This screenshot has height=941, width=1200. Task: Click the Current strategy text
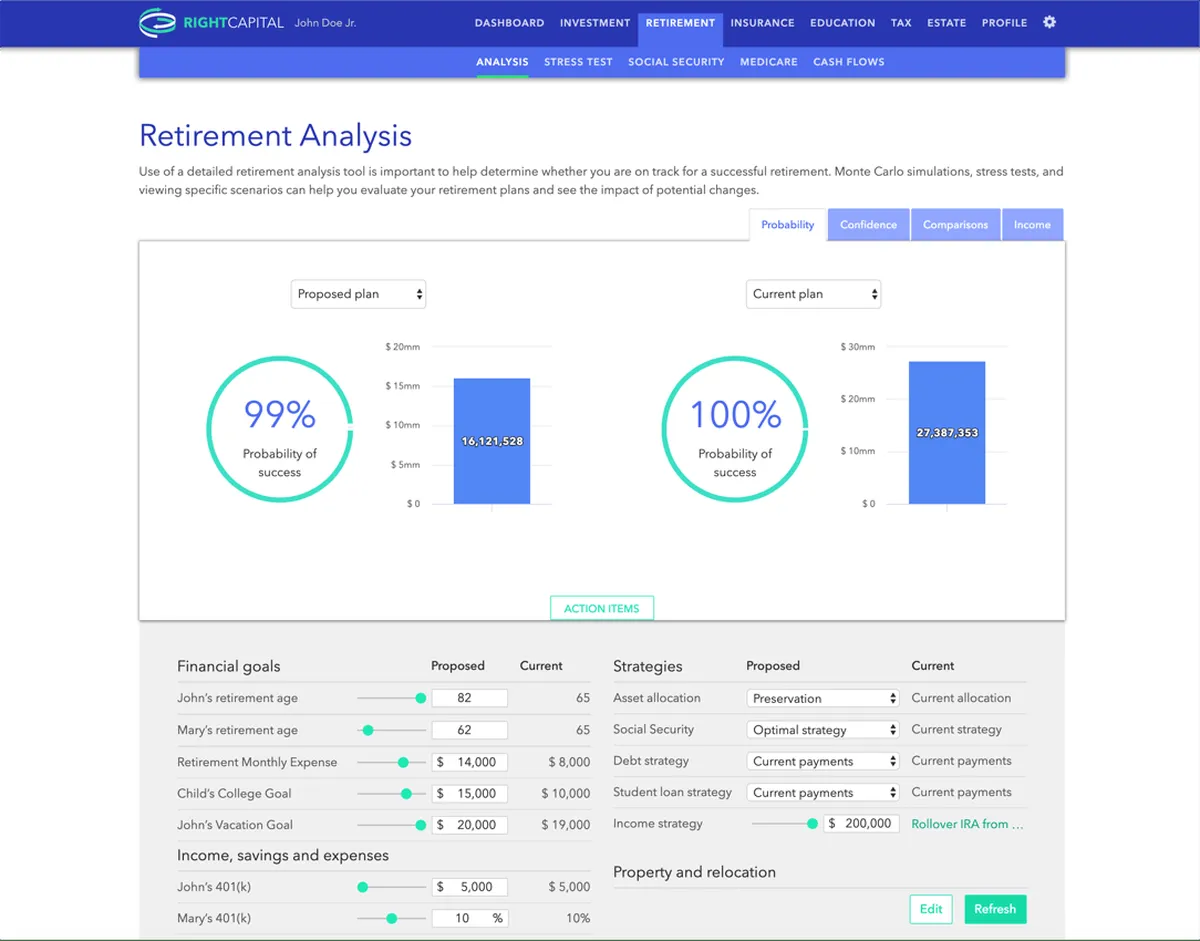(x=957, y=730)
